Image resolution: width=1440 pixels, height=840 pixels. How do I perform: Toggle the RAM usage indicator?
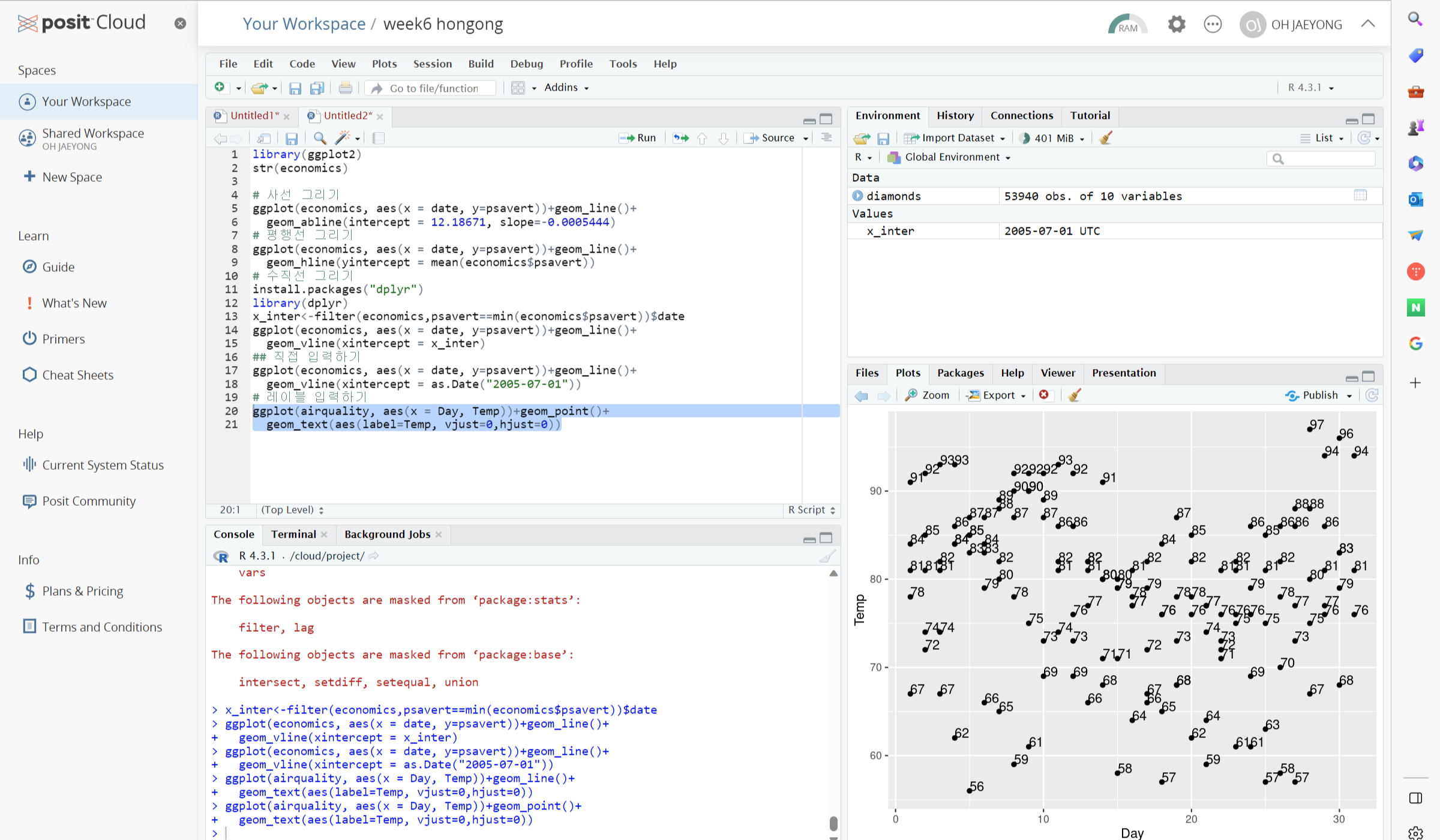[1127, 25]
